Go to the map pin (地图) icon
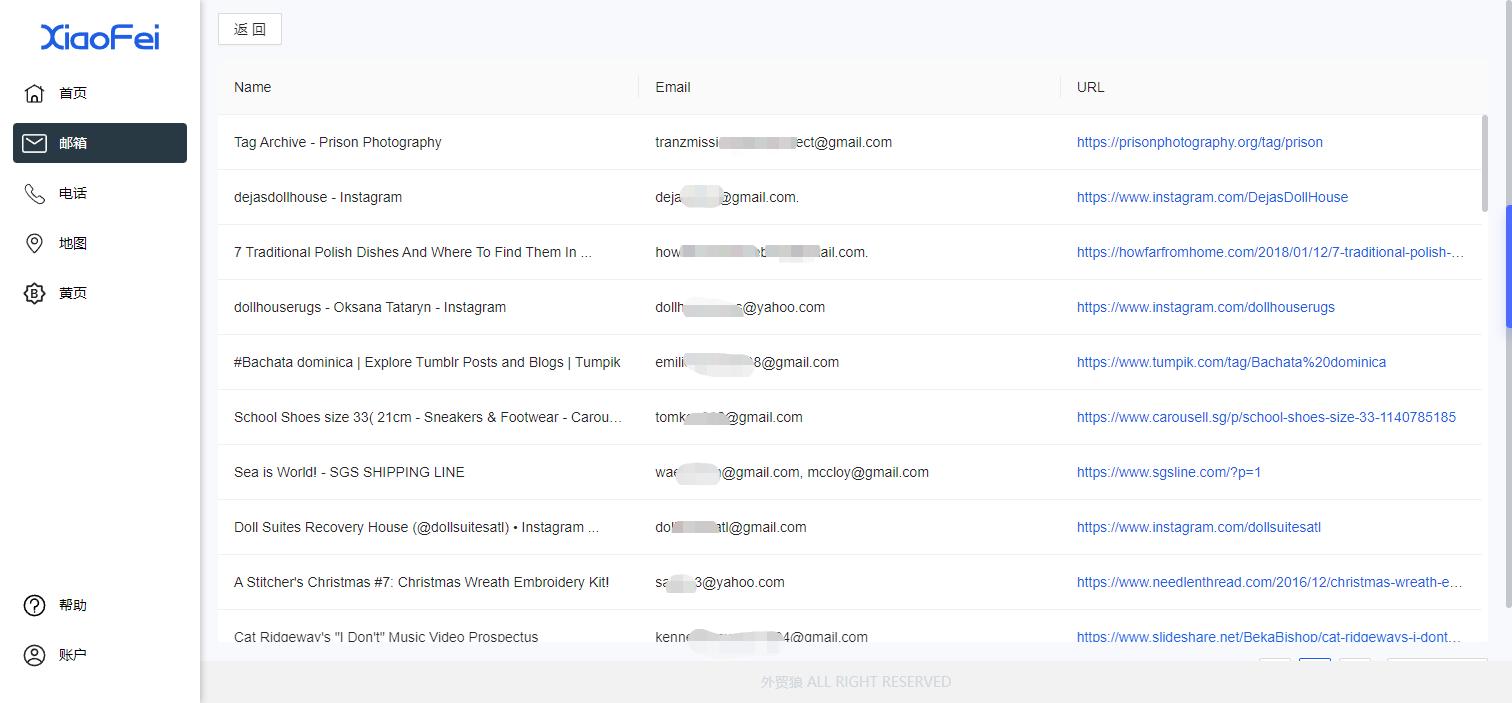Screen dimensions: 1512x703 click(34, 243)
